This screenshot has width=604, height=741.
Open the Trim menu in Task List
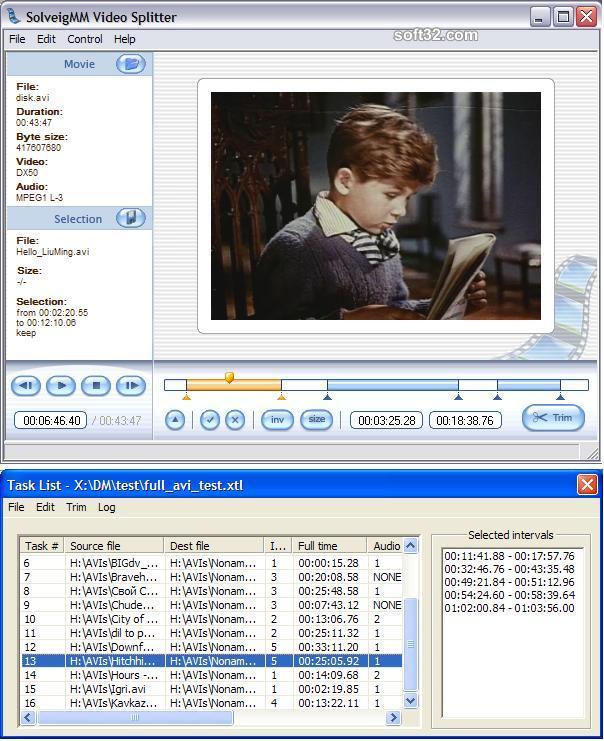(x=76, y=507)
